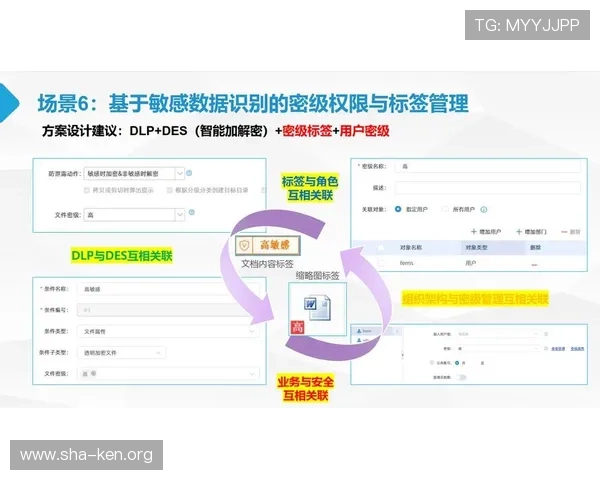Open the bottom 文件密级 dropdown in condition form

[168, 373]
